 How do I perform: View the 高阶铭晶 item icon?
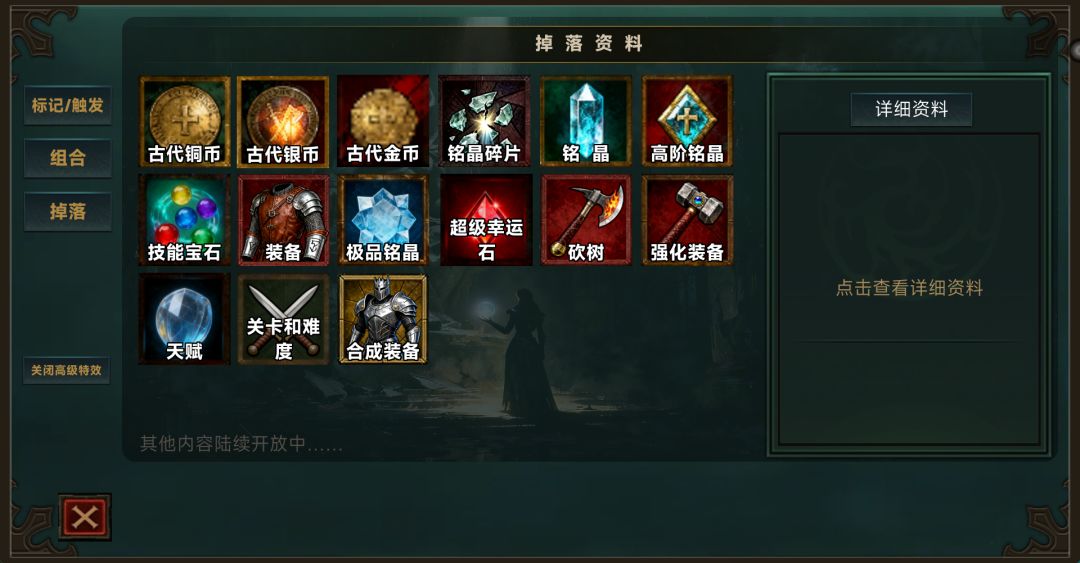coord(687,121)
